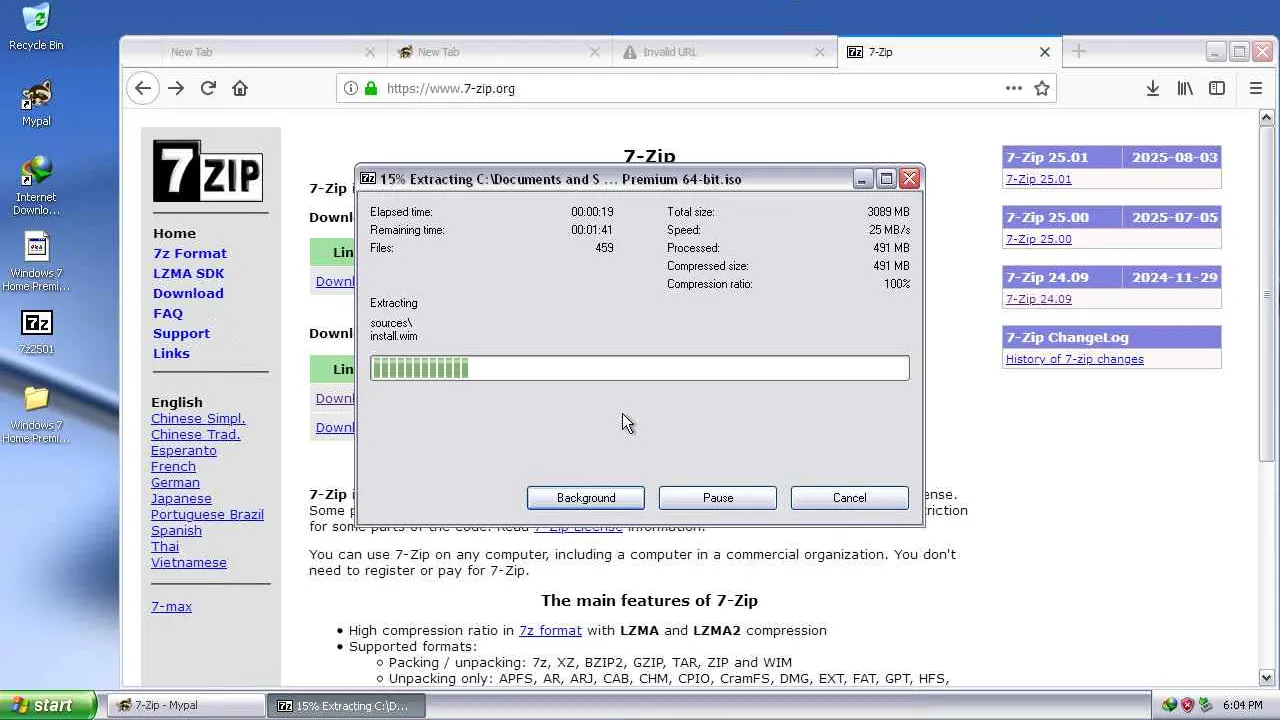Reload the 7-zip.org page

click(208, 88)
